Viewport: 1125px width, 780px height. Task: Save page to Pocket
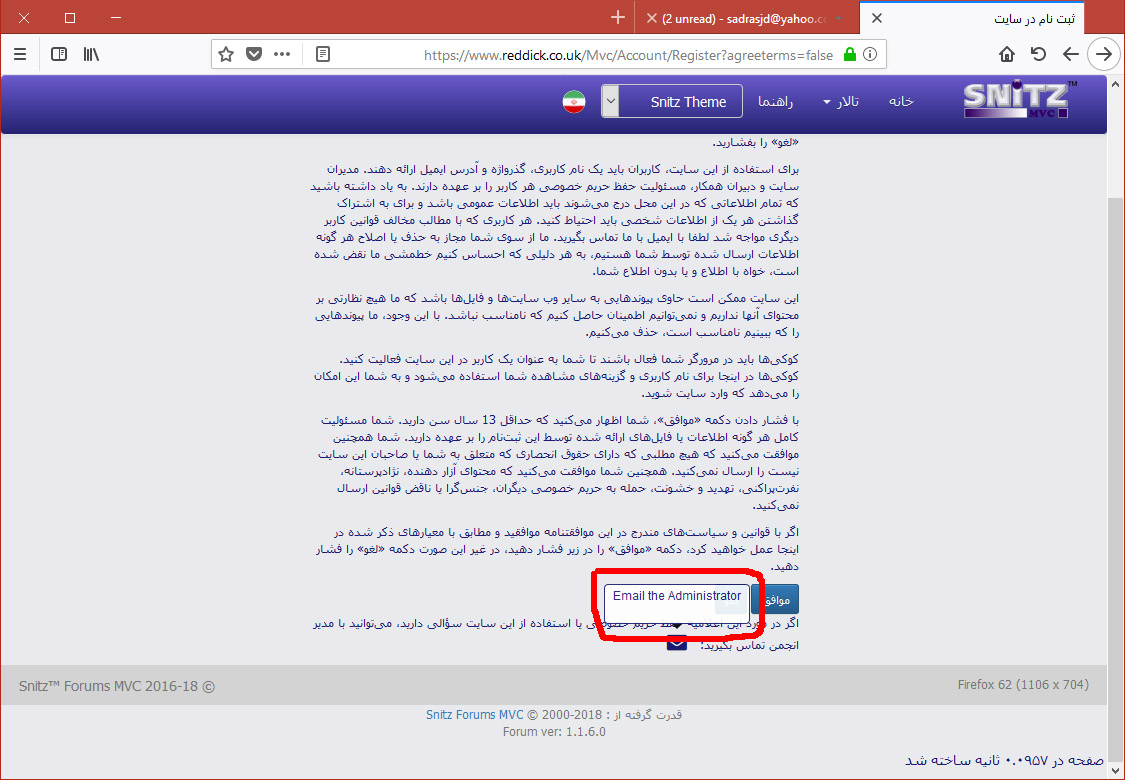coord(254,55)
